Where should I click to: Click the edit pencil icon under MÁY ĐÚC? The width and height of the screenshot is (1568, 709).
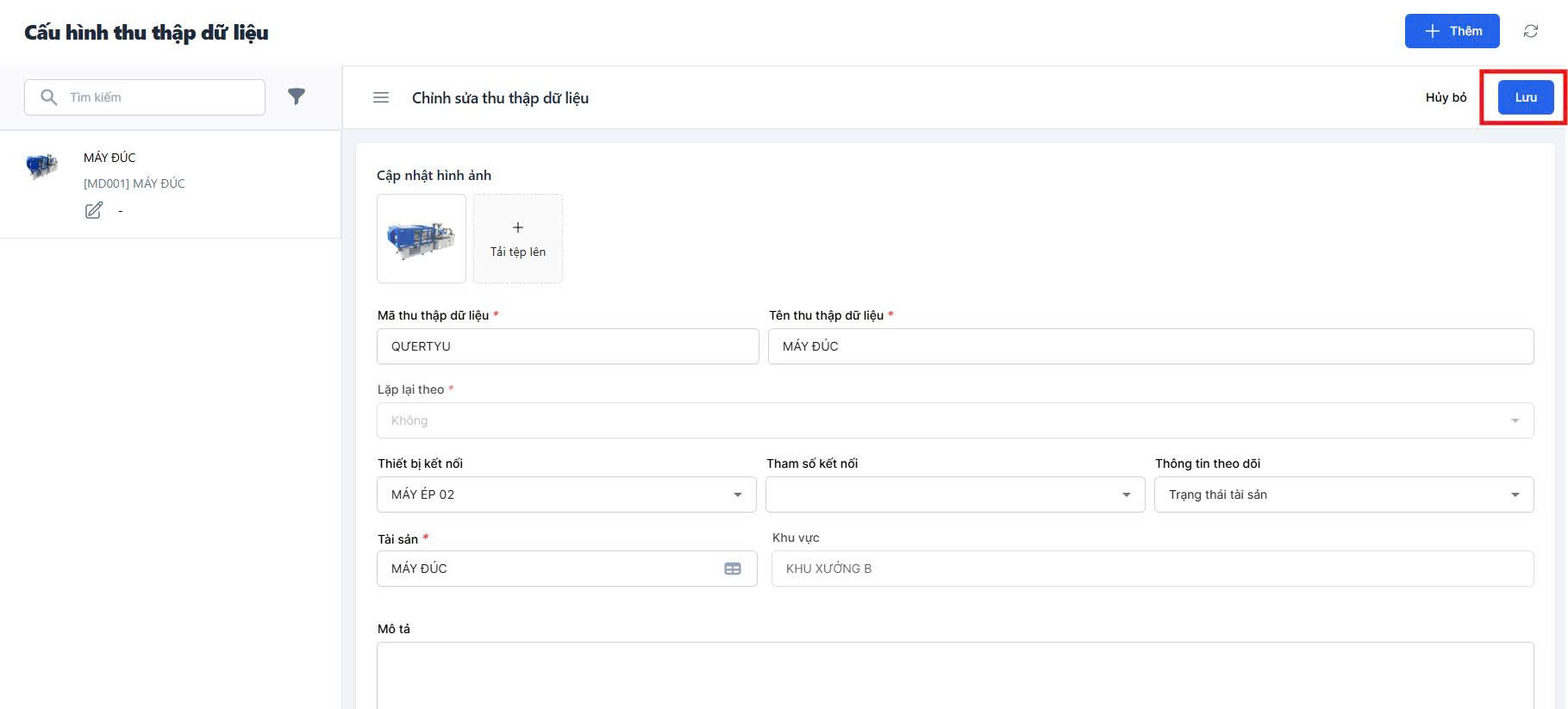click(x=94, y=210)
